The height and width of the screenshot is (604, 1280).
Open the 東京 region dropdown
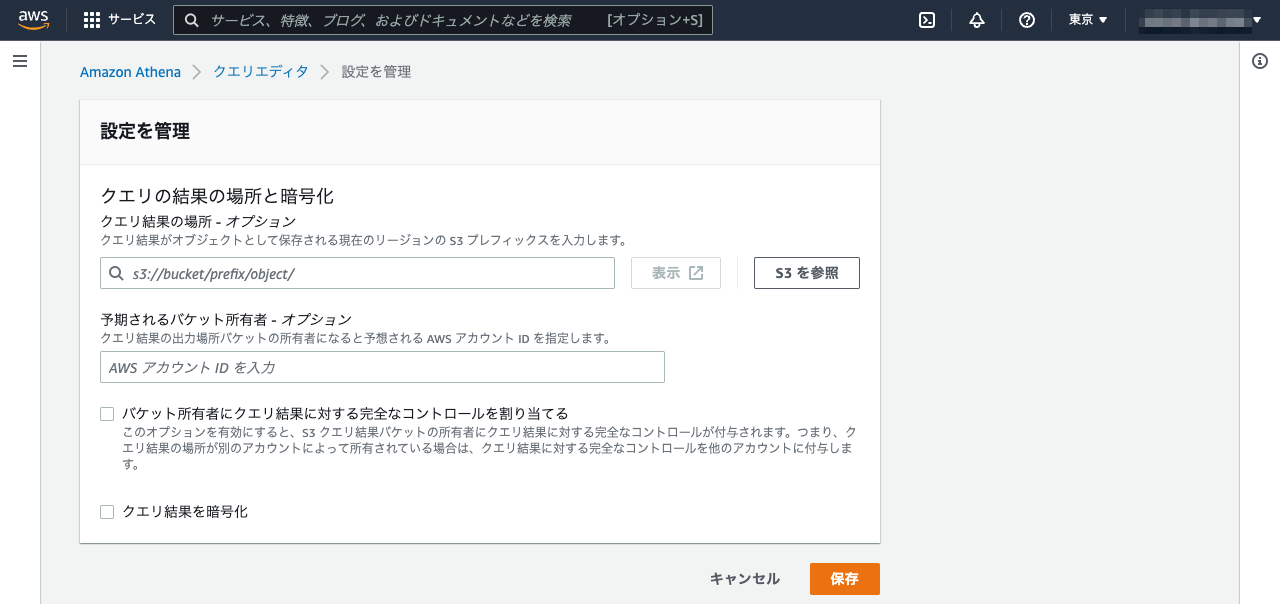1087,20
